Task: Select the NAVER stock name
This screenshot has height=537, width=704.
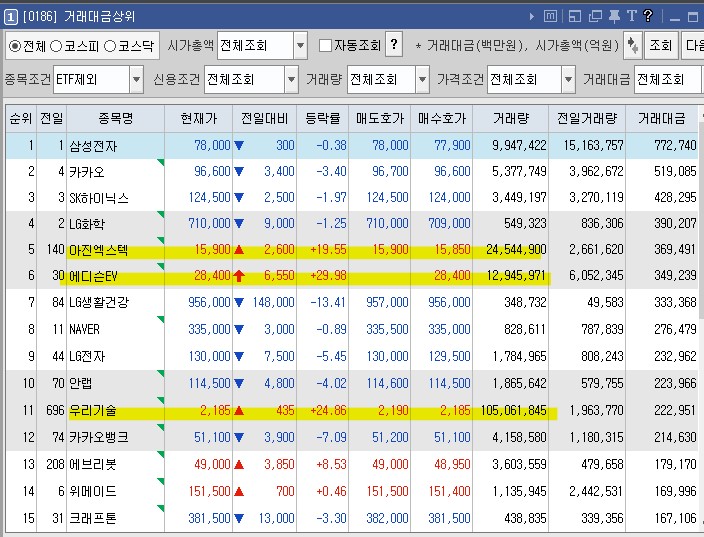Action: click(x=84, y=330)
